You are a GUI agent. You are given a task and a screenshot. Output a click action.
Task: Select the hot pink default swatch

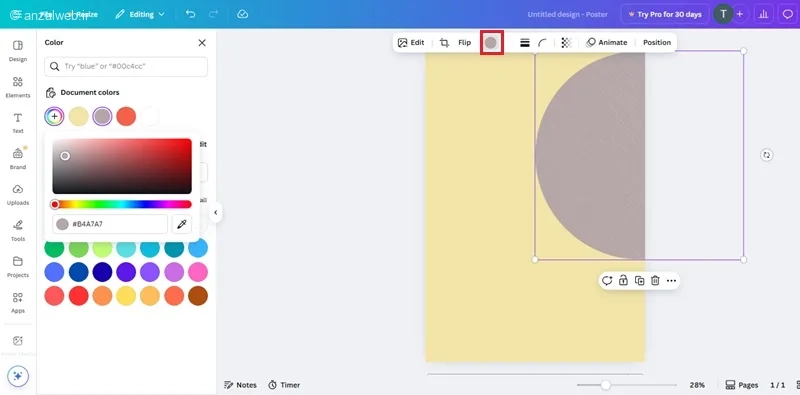pos(198,272)
